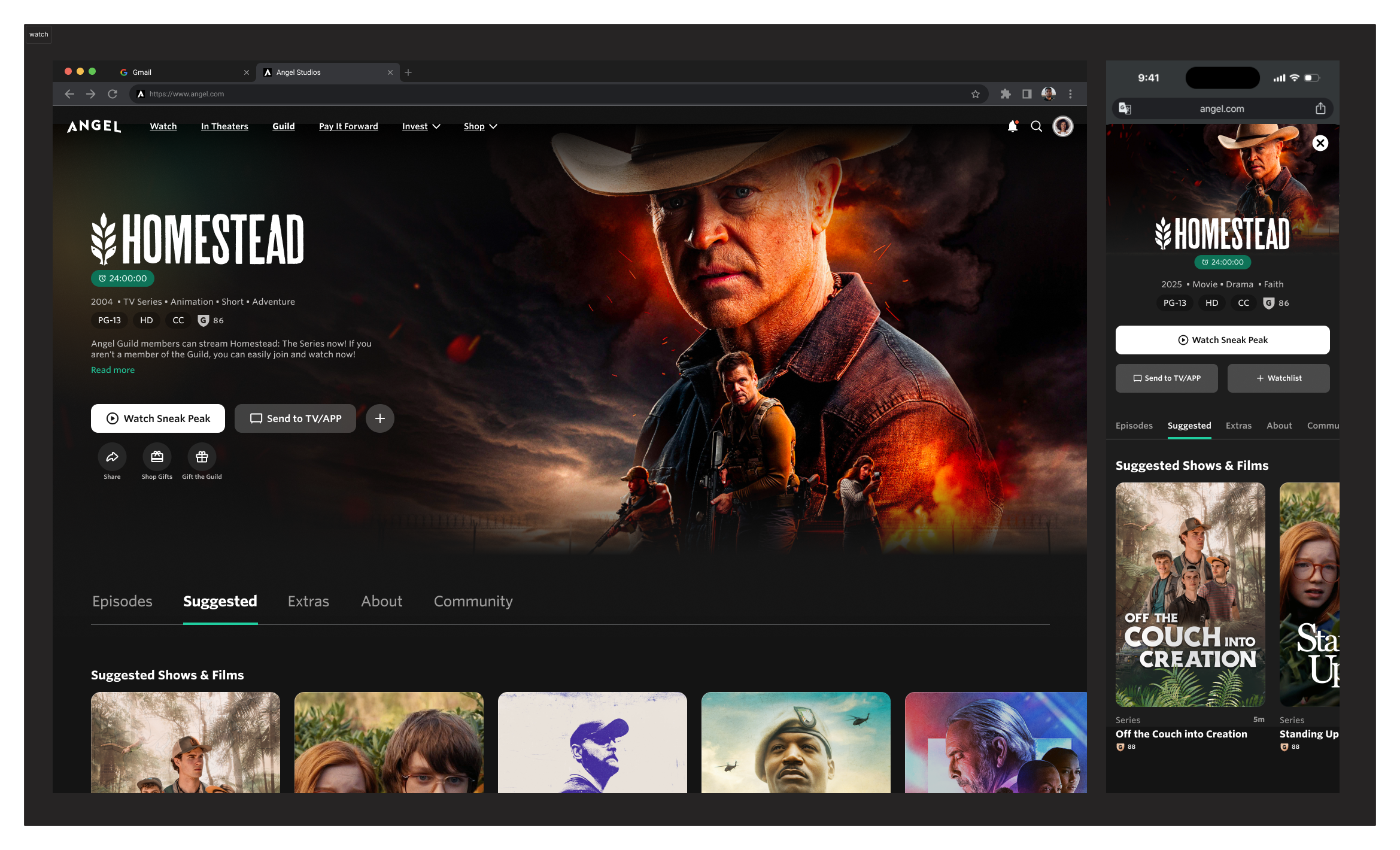Tap the mobile share icon beside angel.com

click(1320, 108)
